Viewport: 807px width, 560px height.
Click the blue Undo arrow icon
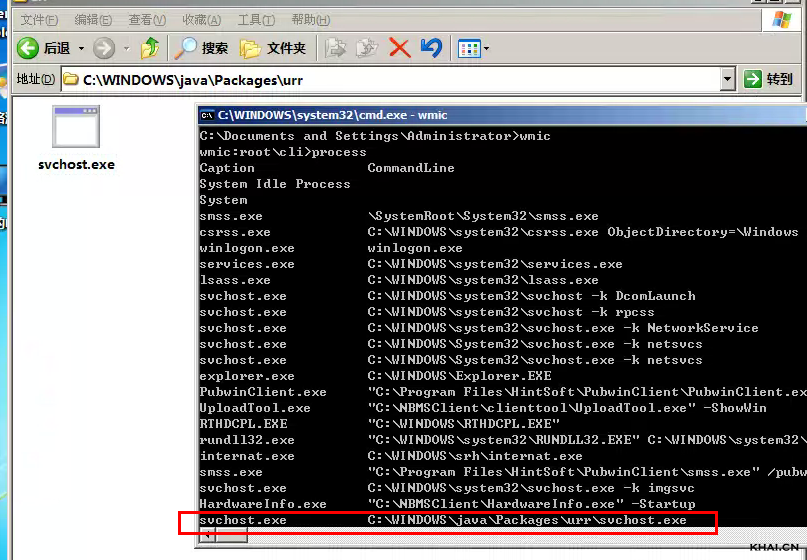pyautogui.click(x=431, y=48)
